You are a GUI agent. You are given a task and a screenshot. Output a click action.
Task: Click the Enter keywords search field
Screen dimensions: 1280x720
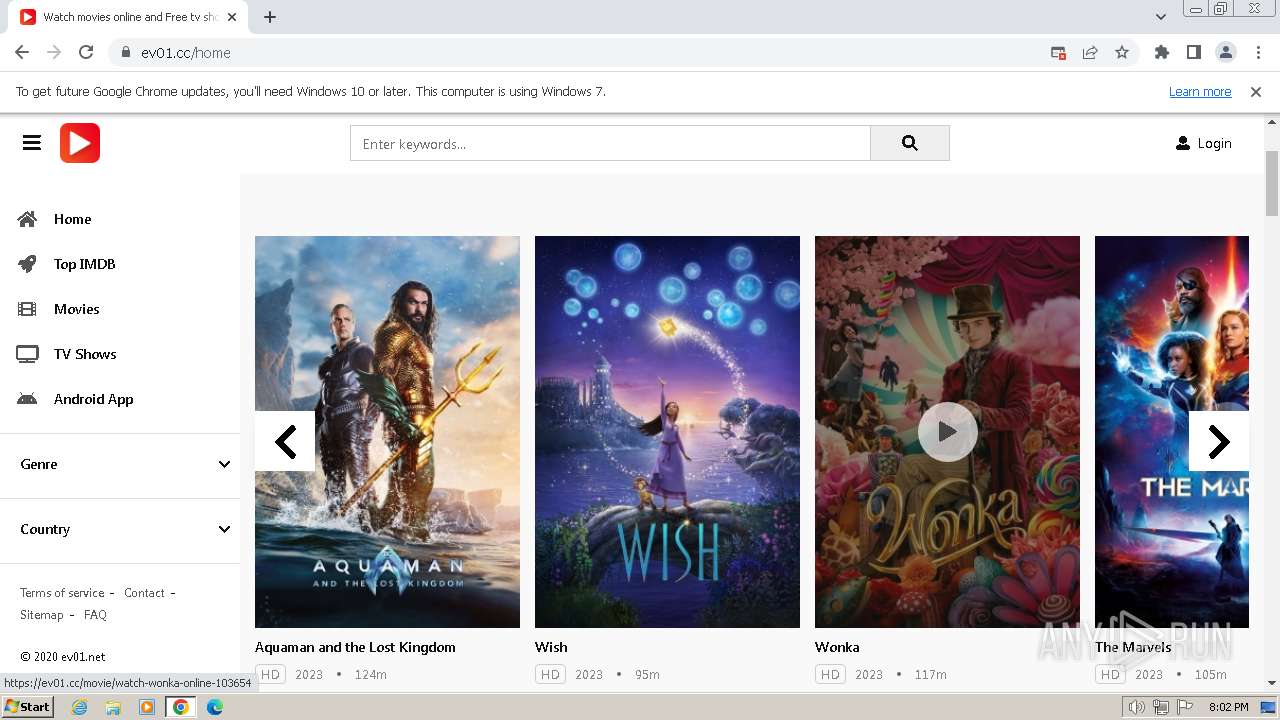tap(610, 143)
